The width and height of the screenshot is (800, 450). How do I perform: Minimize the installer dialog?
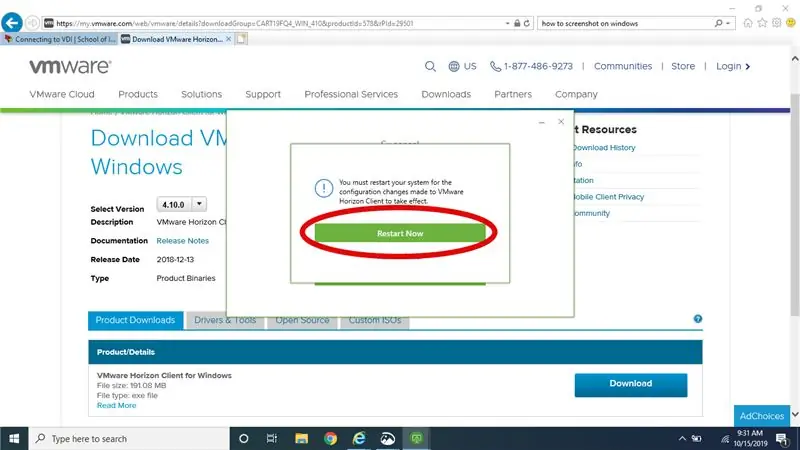pos(541,122)
